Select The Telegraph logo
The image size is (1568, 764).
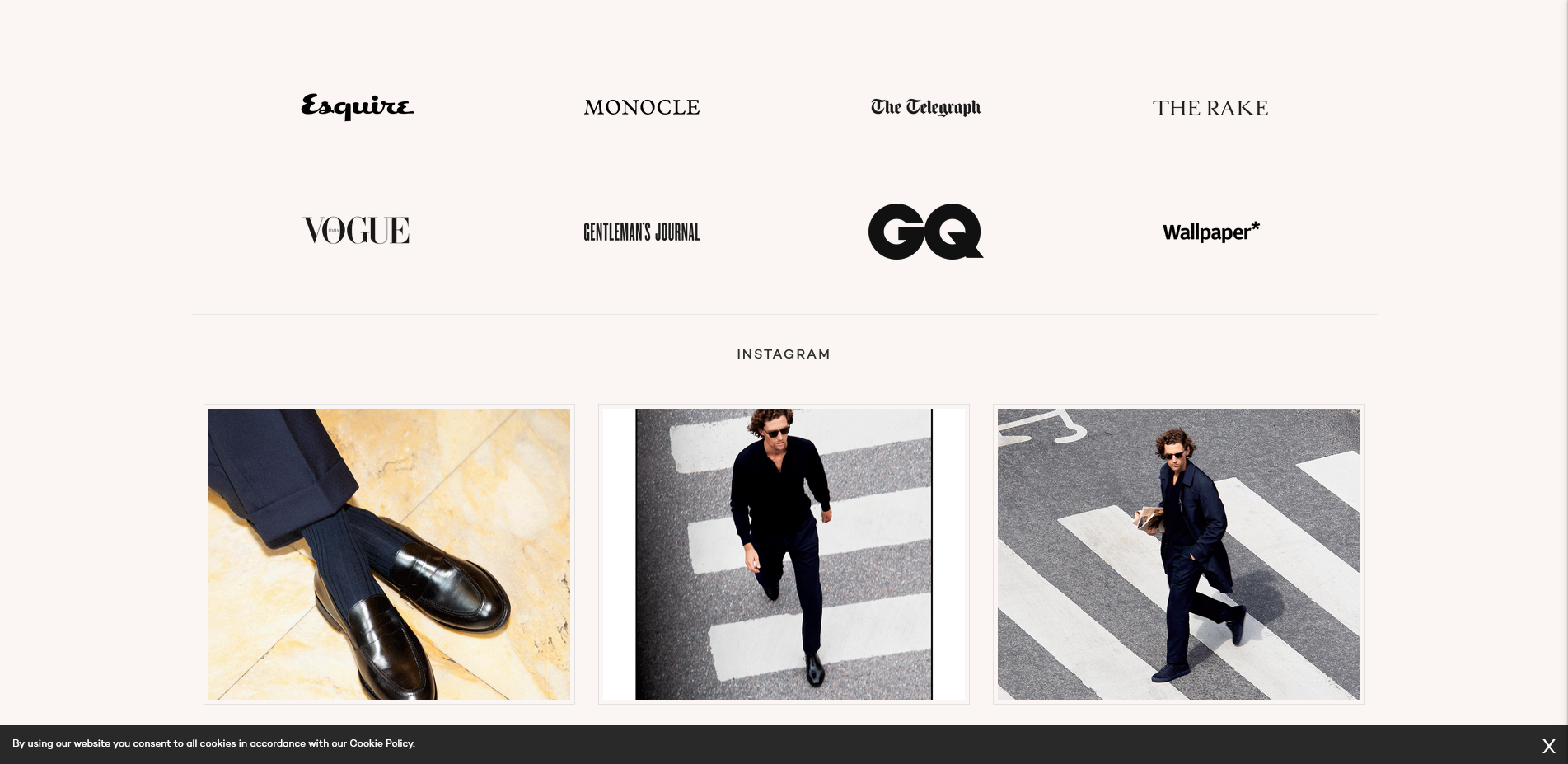click(x=926, y=107)
